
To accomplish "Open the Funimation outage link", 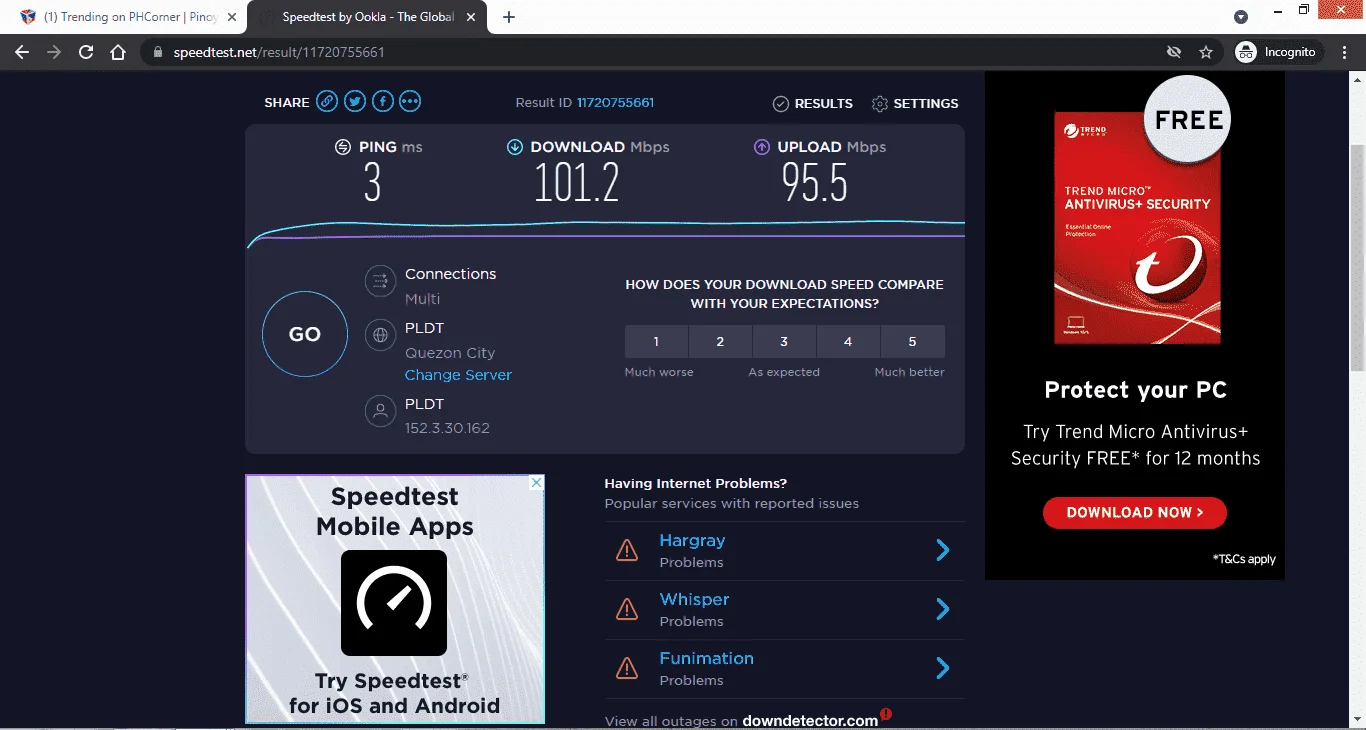I will coord(706,658).
